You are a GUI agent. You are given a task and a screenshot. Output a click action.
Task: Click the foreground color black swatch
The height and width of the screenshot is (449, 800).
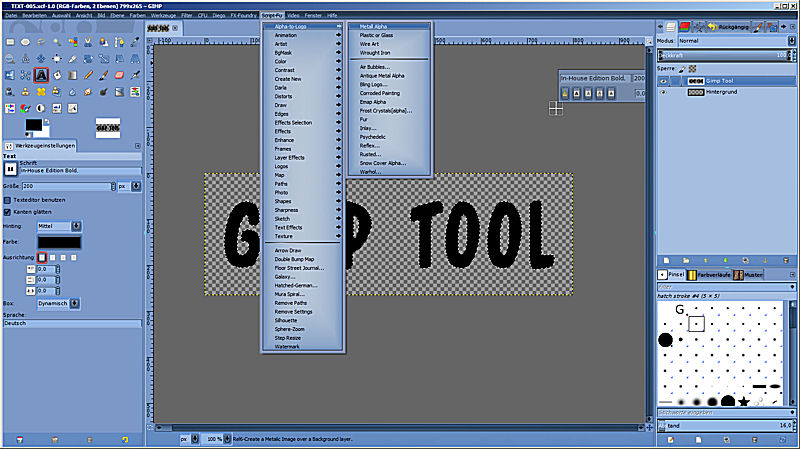click(x=33, y=124)
